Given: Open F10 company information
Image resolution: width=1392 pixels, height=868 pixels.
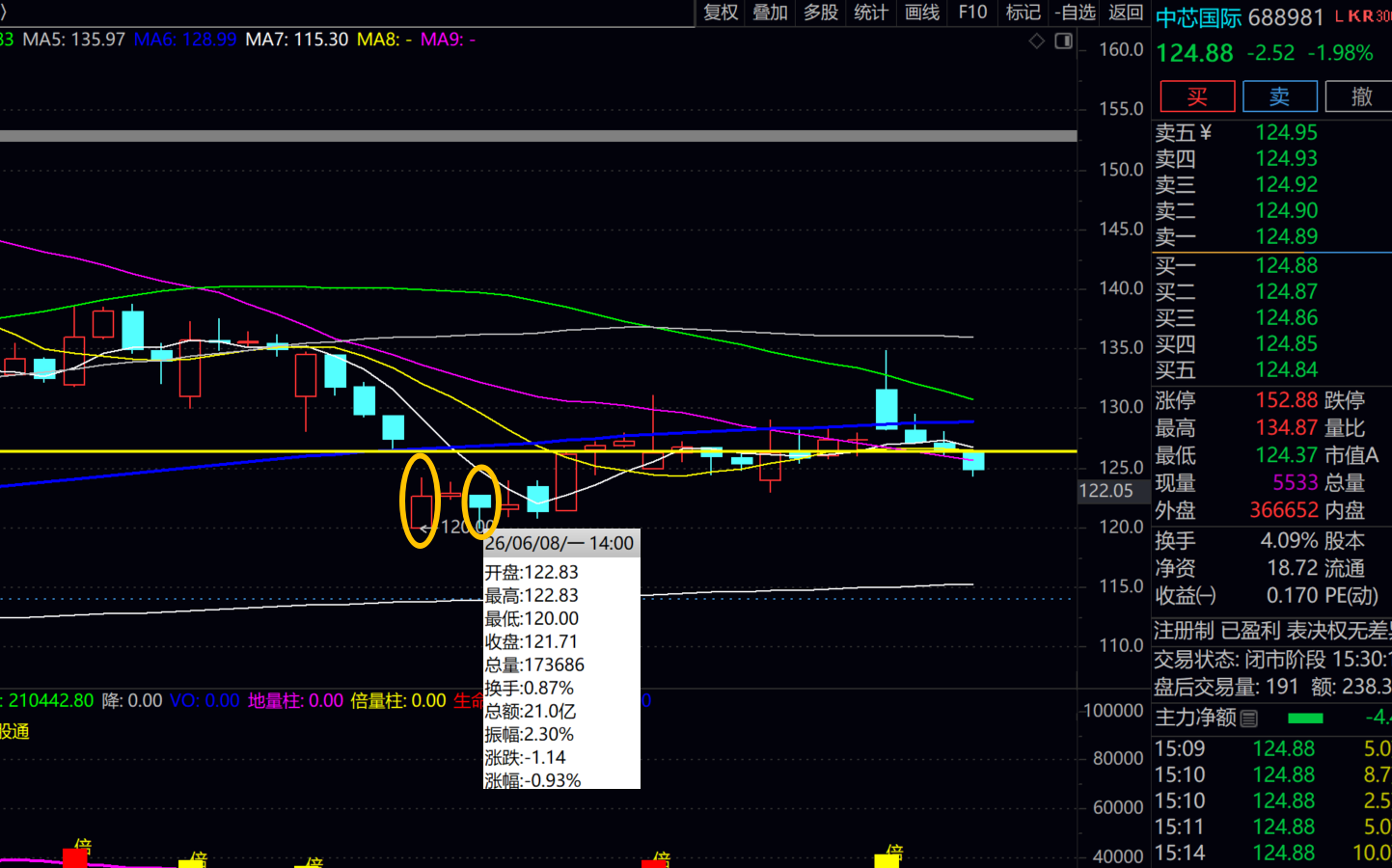Looking at the screenshot, I should pos(972,13).
